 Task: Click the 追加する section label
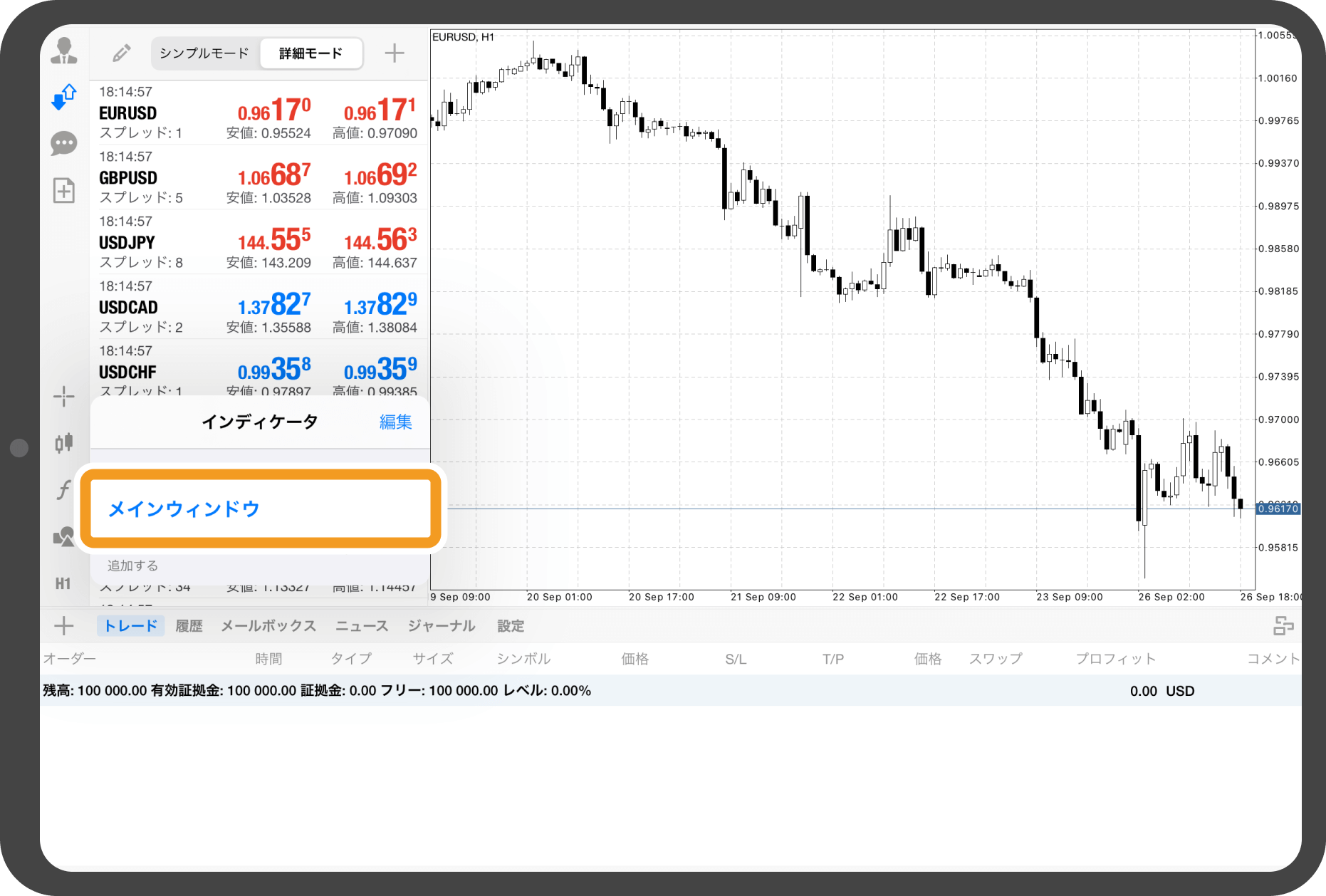click(132, 566)
